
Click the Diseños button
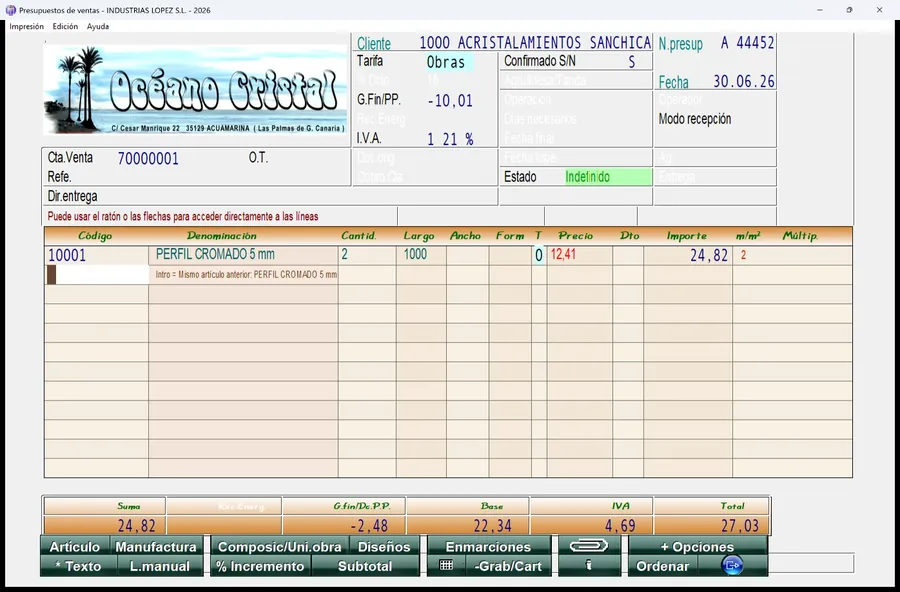click(384, 546)
